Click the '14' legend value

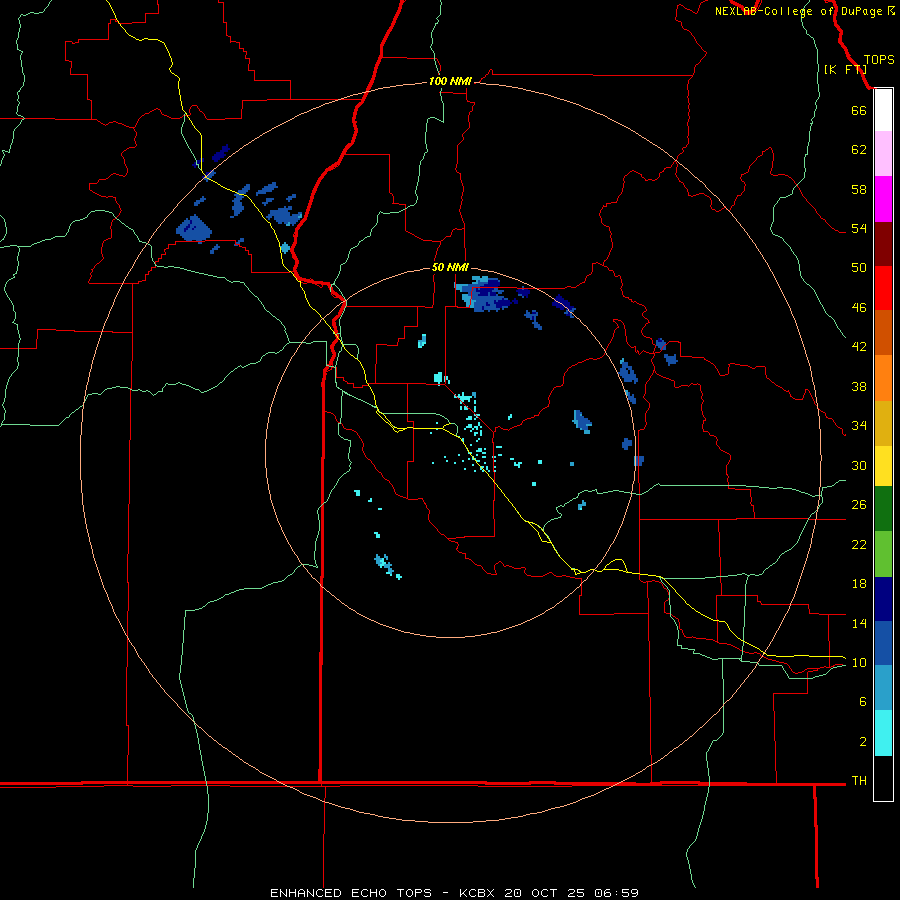[x=859, y=623]
